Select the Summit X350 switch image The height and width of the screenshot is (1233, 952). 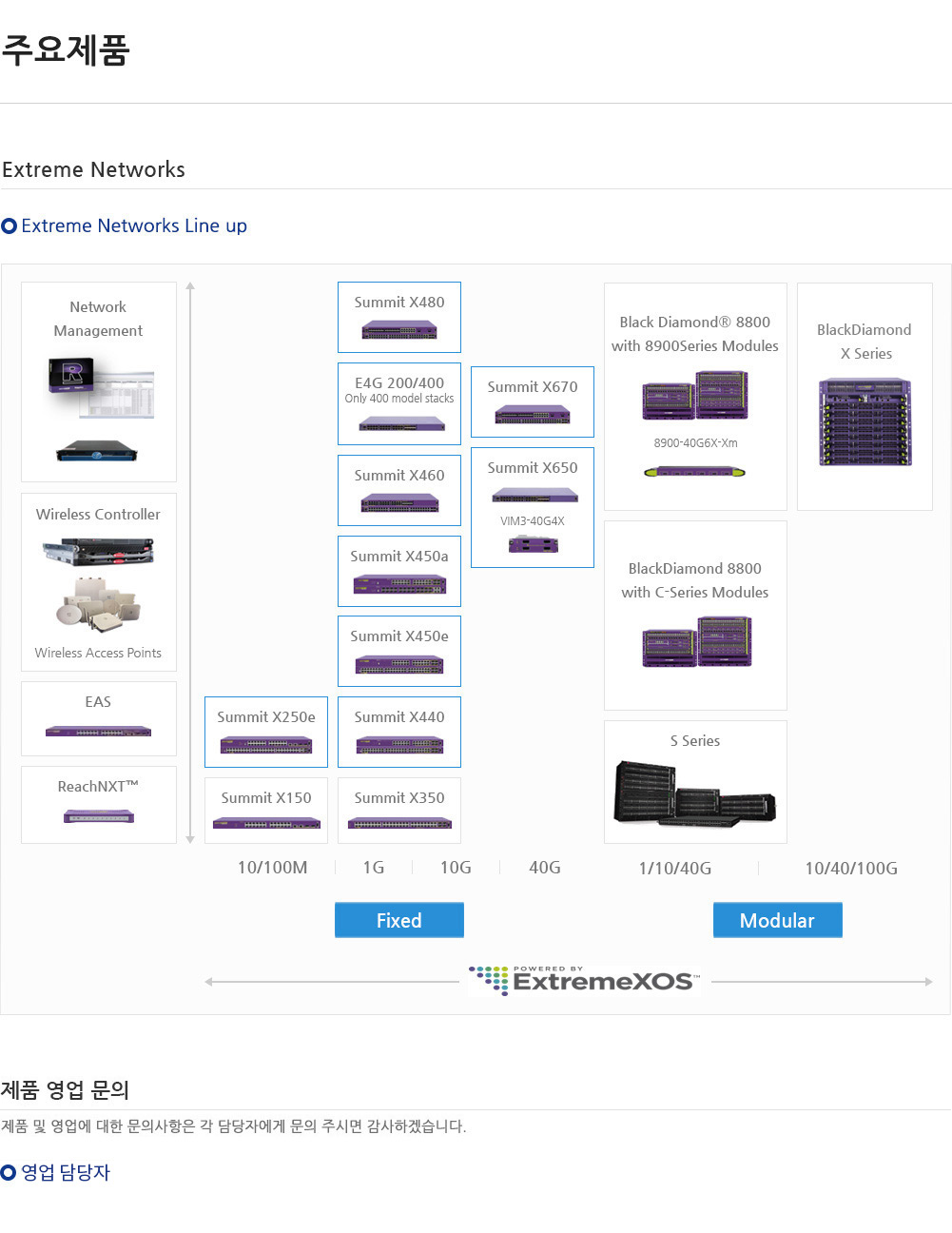(399, 823)
